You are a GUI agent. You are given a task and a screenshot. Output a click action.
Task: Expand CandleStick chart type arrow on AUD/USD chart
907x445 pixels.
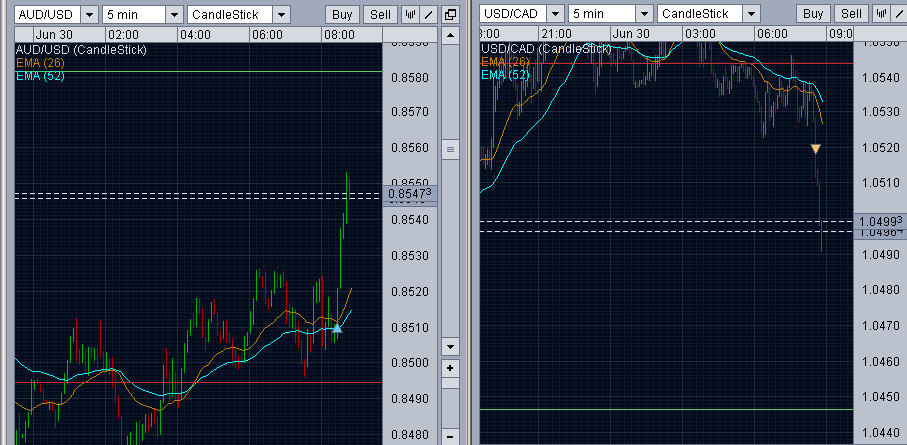tap(282, 14)
